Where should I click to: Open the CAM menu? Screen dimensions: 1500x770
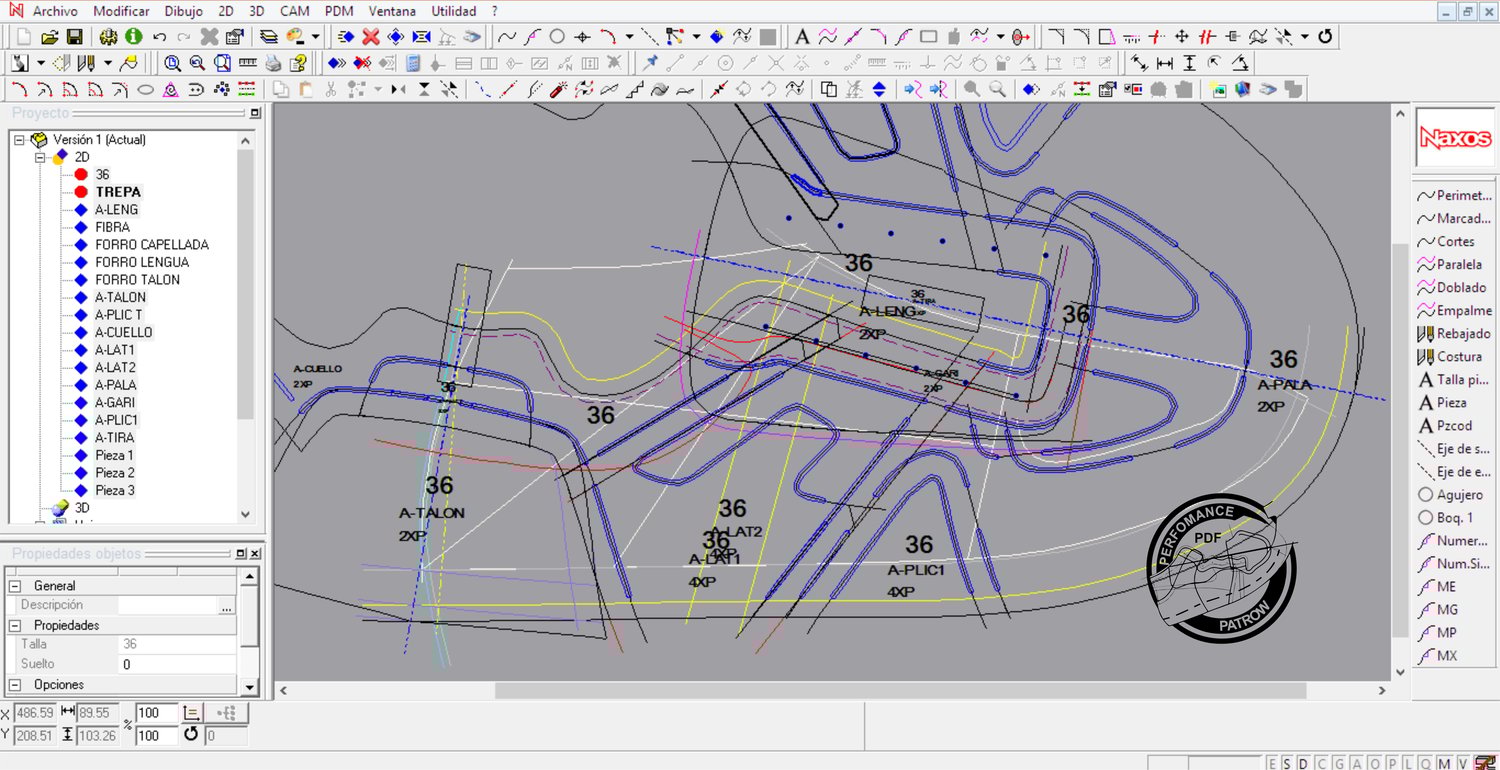294,11
